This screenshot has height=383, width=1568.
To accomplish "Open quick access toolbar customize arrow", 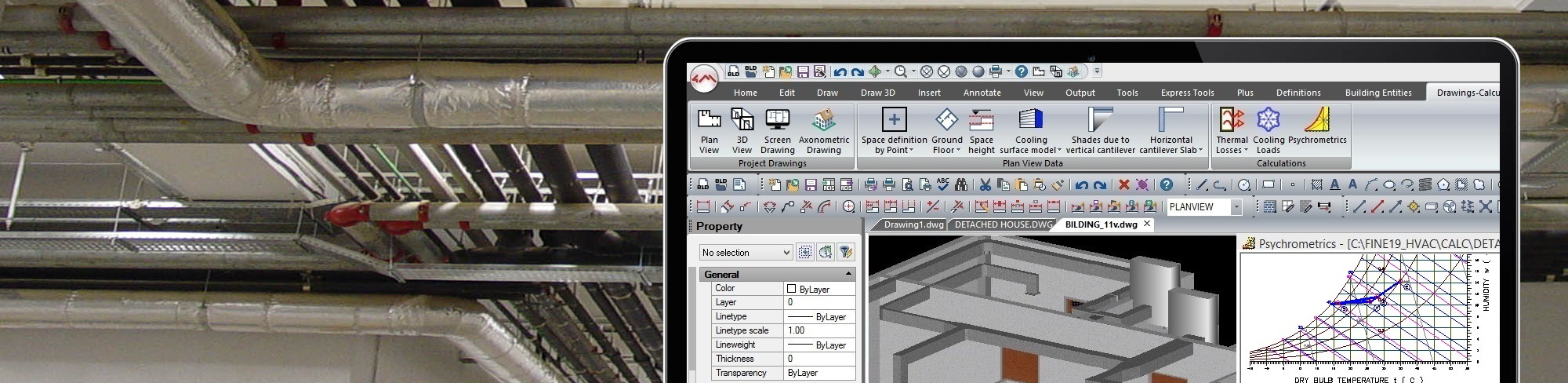I will point(1097,71).
